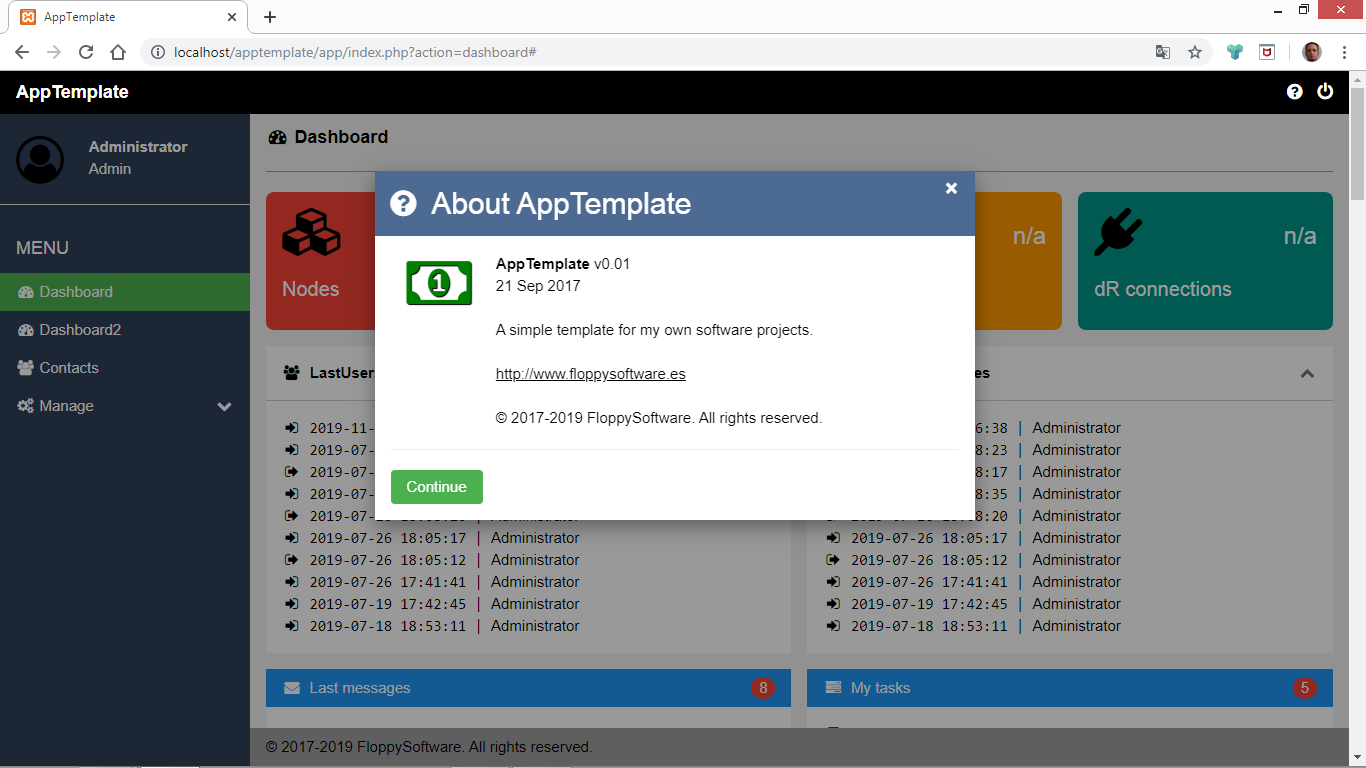Image resolution: width=1366 pixels, height=768 pixels.
Task: Click the dashboard gauge icon in page heading
Action: pyautogui.click(x=277, y=137)
